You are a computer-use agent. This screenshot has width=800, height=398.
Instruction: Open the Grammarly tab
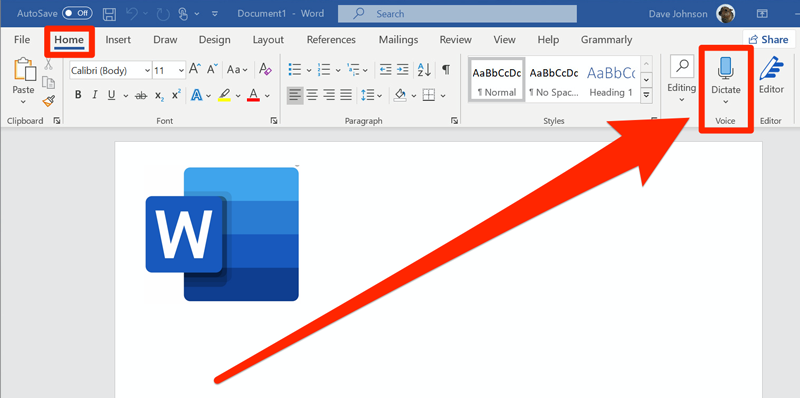606,40
